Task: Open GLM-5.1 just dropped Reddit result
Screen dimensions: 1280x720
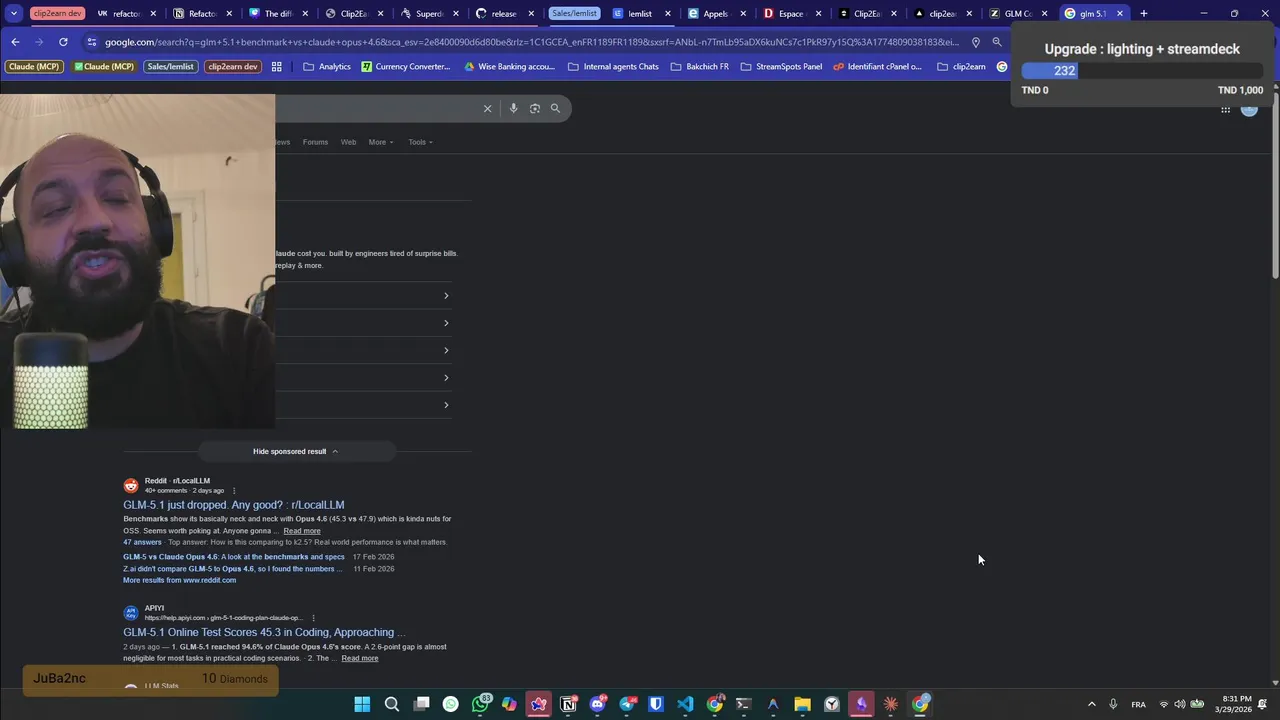Action: click(233, 505)
